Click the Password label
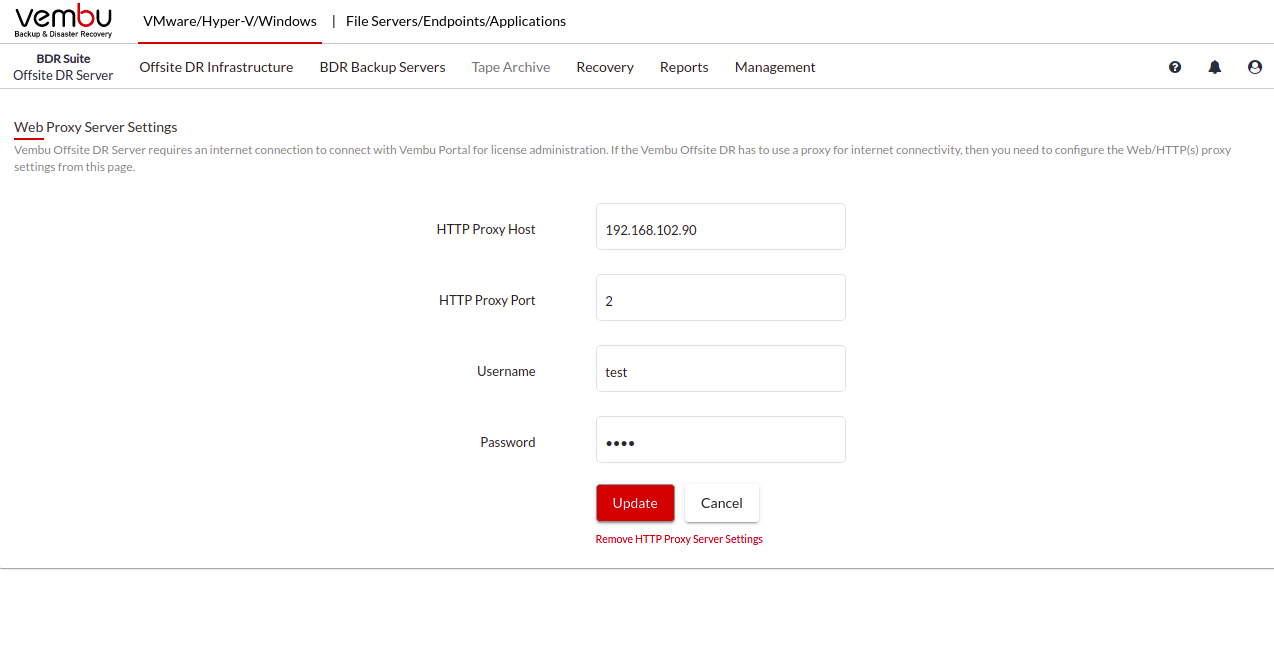This screenshot has width=1274, height=663. coord(508,442)
